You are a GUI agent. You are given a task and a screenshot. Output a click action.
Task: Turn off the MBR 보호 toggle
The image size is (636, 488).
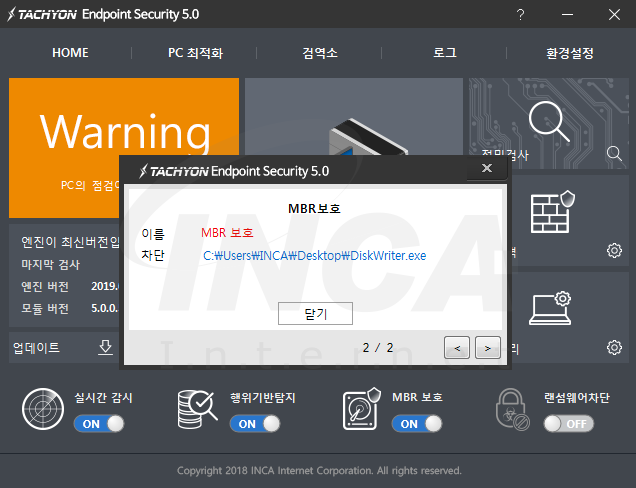tap(417, 424)
